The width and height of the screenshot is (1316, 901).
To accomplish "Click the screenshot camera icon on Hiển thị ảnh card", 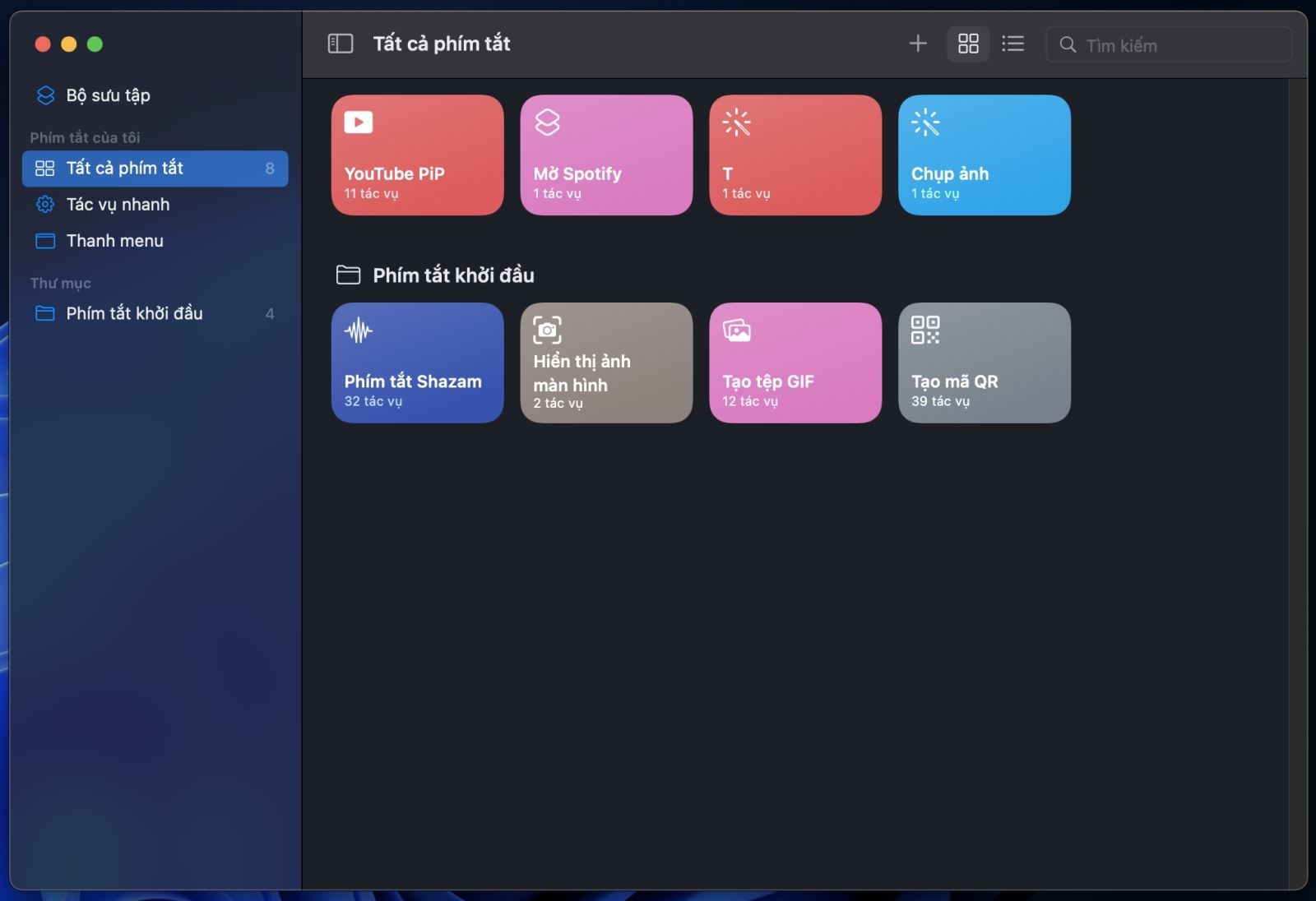I will click(548, 330).
